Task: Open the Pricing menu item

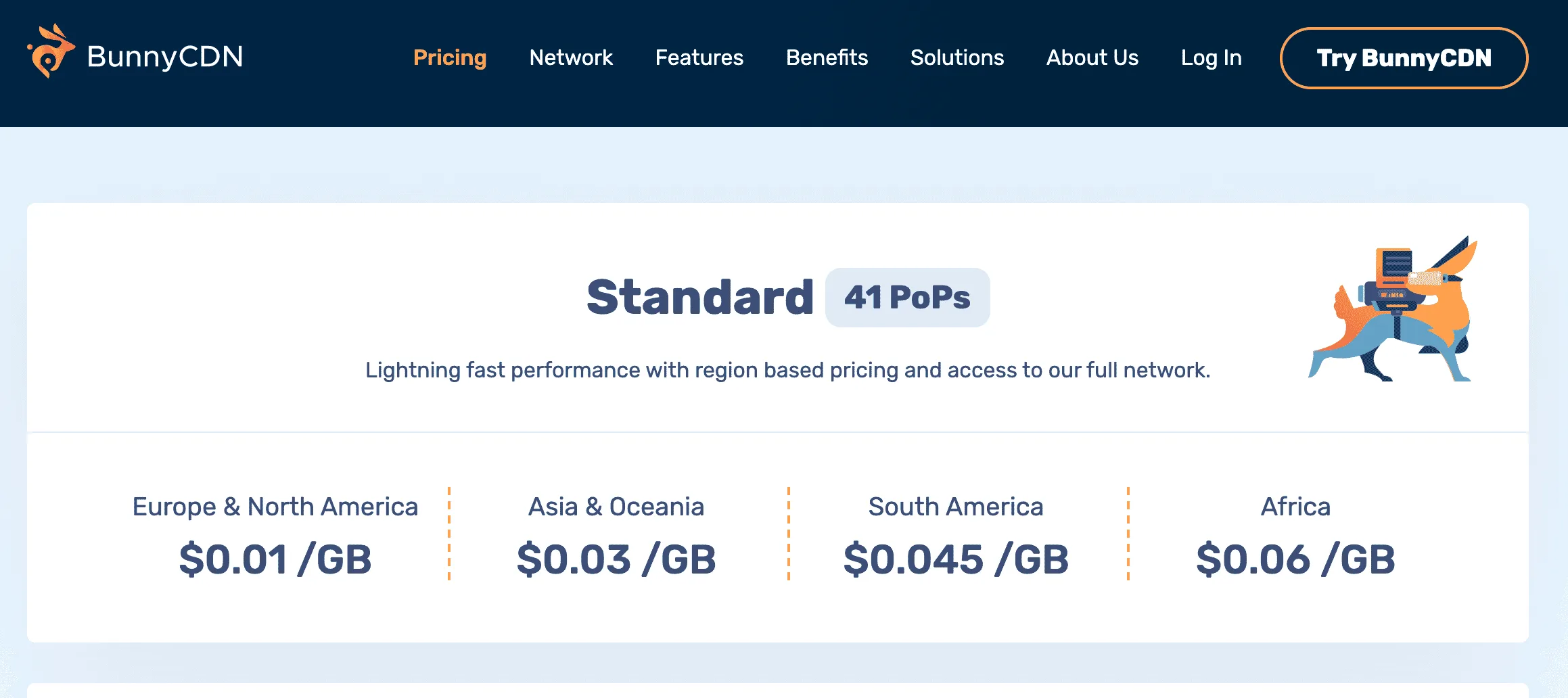Action: click(x=450, y=57)
